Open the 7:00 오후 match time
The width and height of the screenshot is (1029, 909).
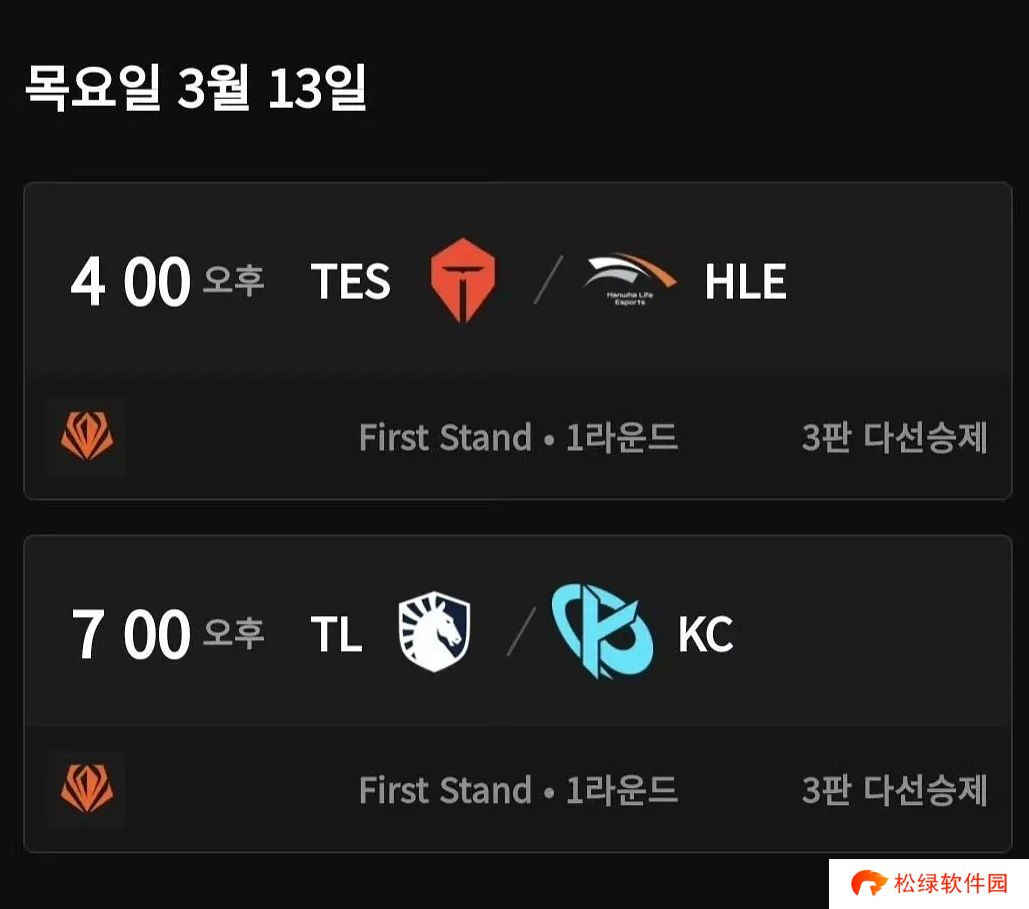(167, 635)
